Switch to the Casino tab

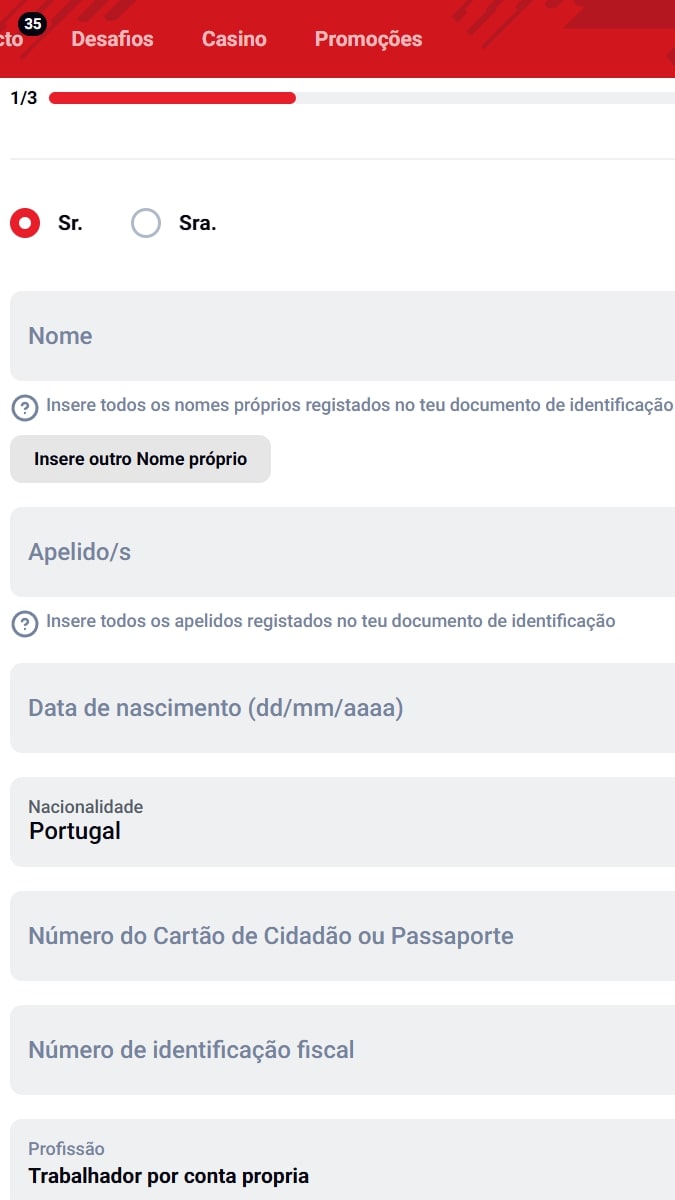(x=234, y=39)
